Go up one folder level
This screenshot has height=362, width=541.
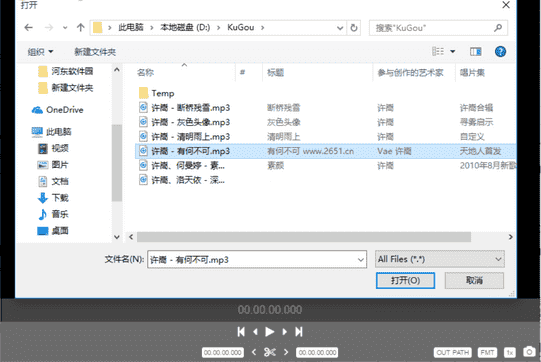tap(81, 28)
